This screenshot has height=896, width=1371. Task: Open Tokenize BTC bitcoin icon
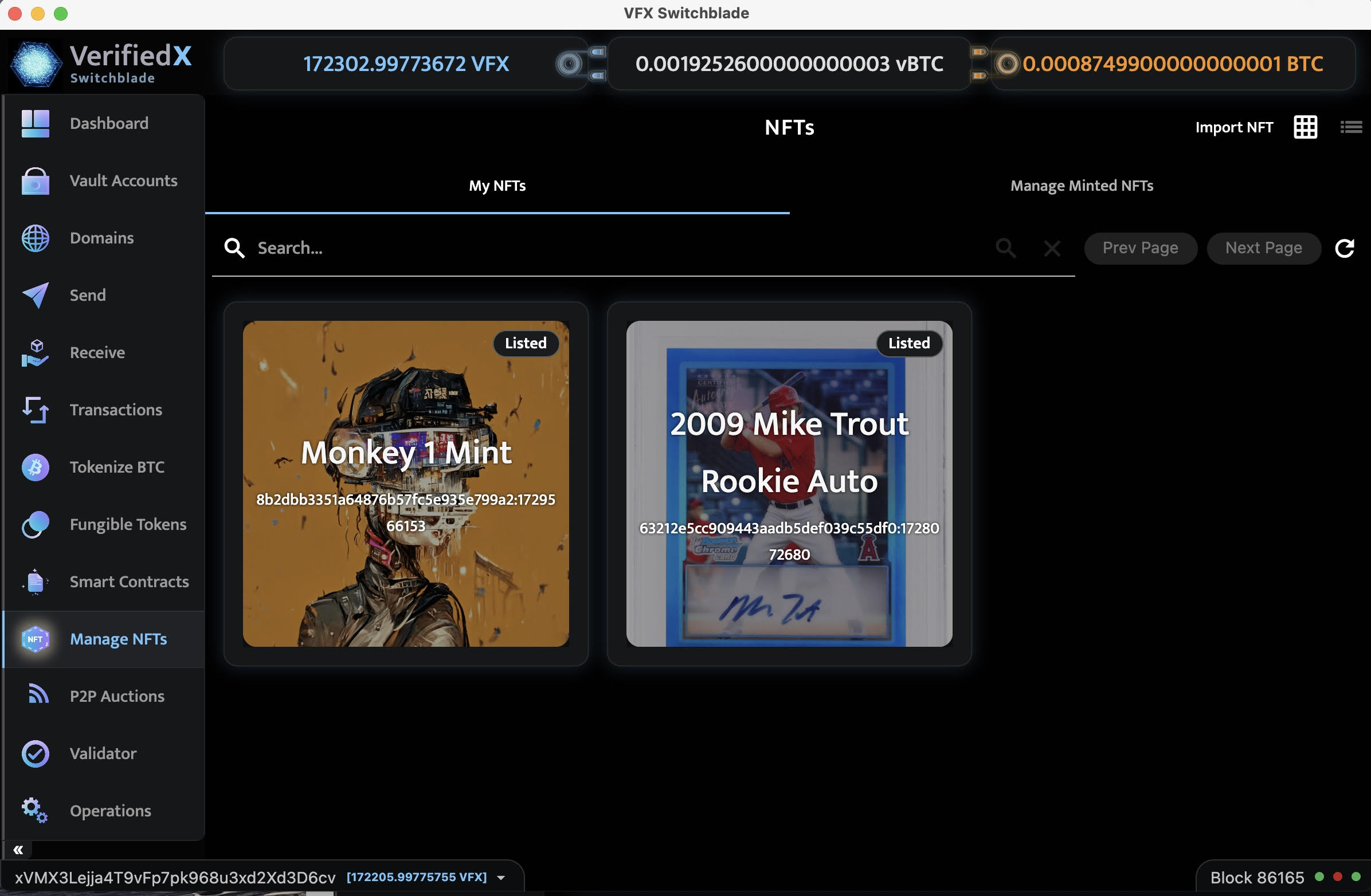(x=35, y=467)
